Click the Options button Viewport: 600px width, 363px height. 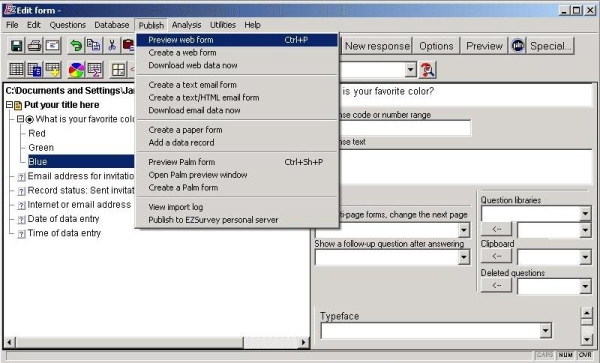coord(436,46)
